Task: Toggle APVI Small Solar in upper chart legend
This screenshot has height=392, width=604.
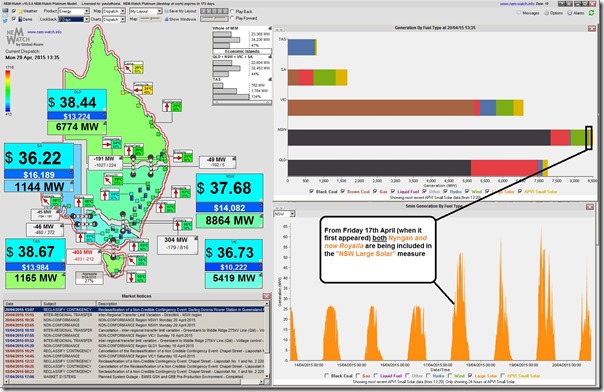Action: (x=520, y=191)
